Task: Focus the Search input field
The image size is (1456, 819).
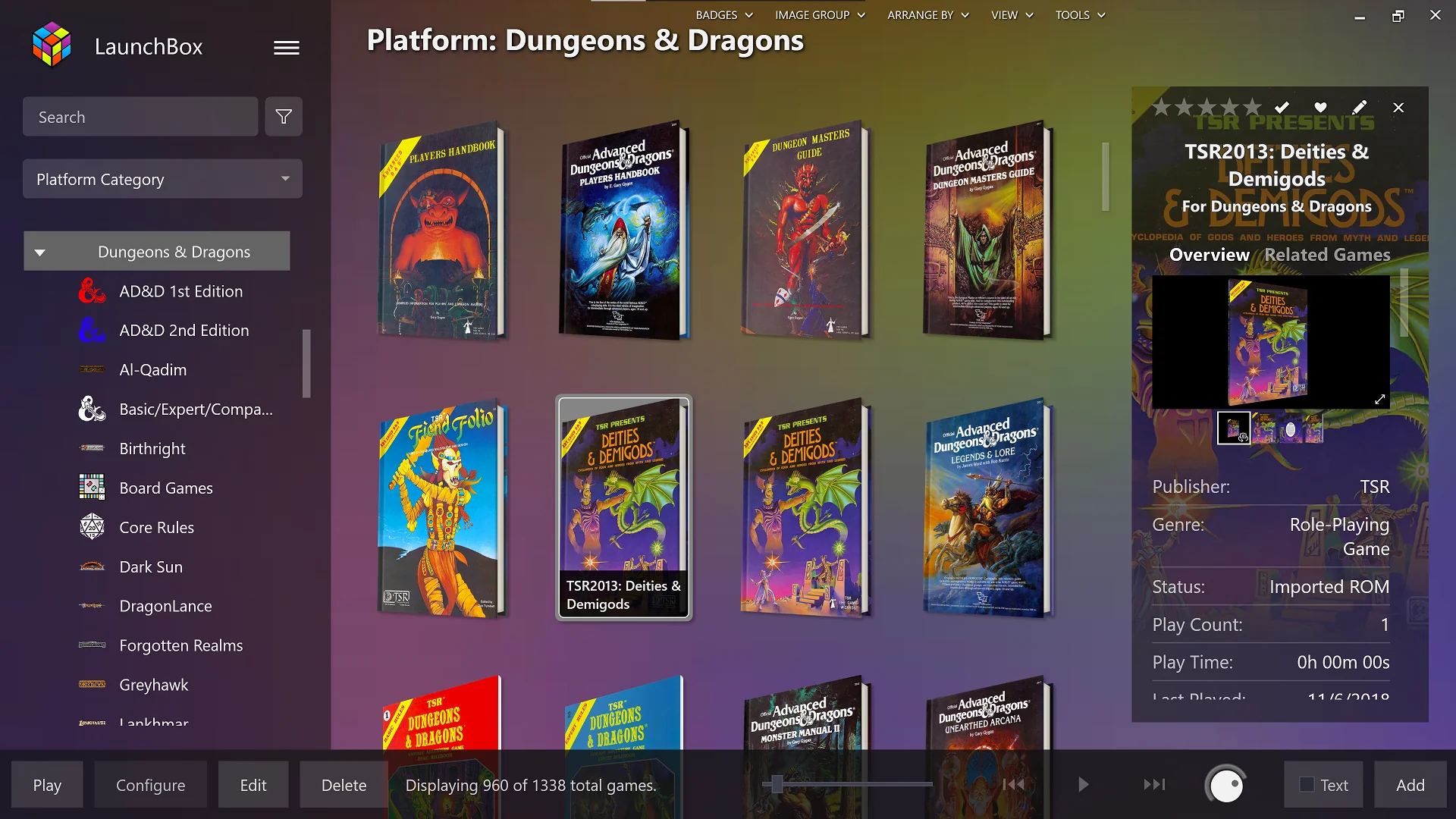Action: [140, 117]
